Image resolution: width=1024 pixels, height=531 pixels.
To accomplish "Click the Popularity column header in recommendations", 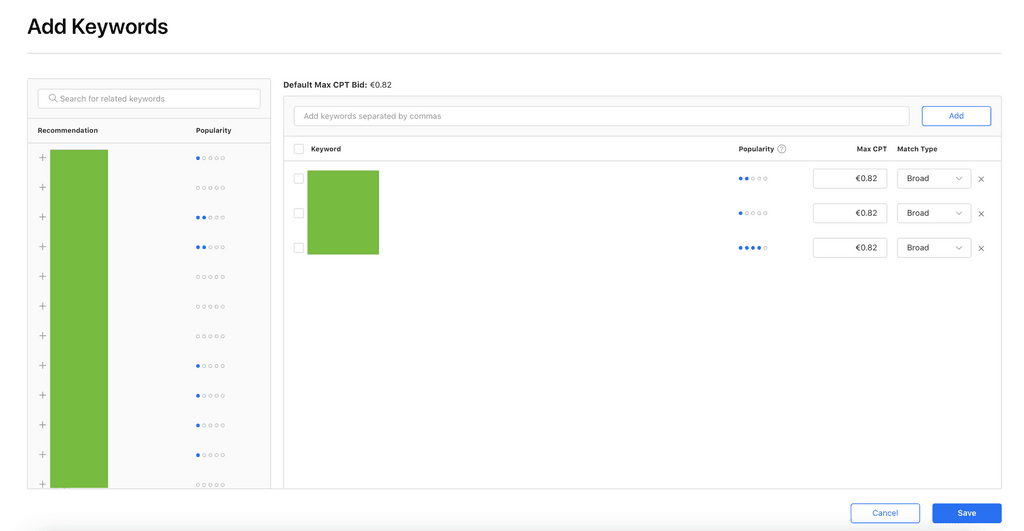I will [x=214, y=131].
